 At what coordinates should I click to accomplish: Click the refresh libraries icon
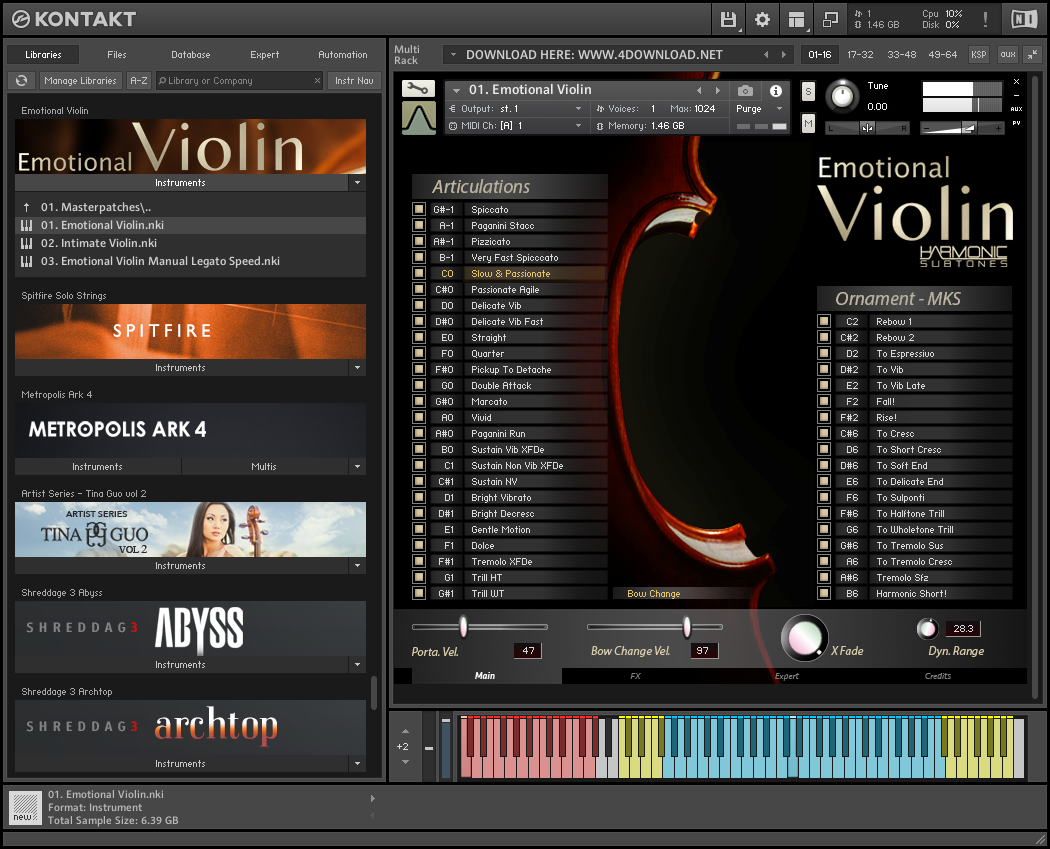[x=21, y=80]
